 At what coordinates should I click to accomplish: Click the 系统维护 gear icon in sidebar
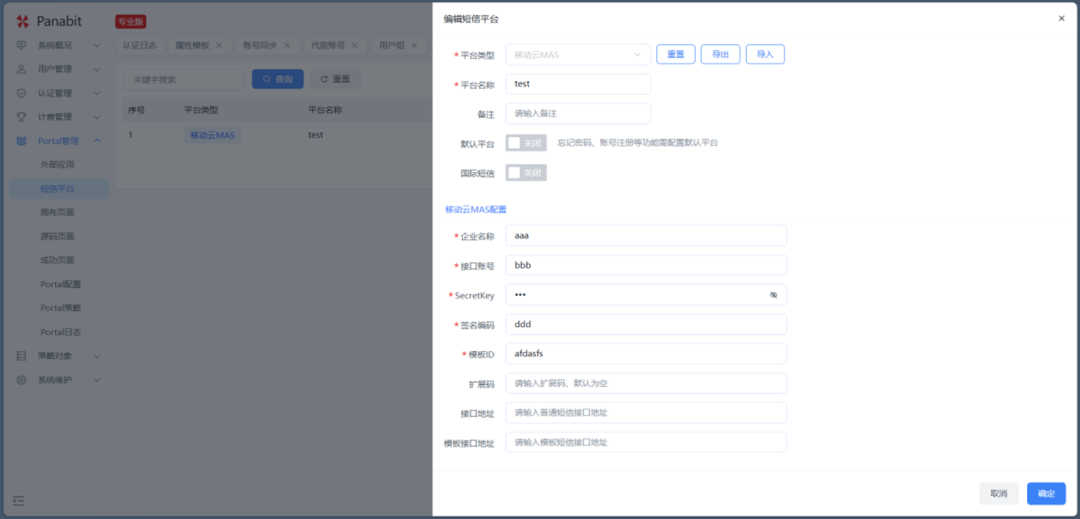(x=21, y=380)
